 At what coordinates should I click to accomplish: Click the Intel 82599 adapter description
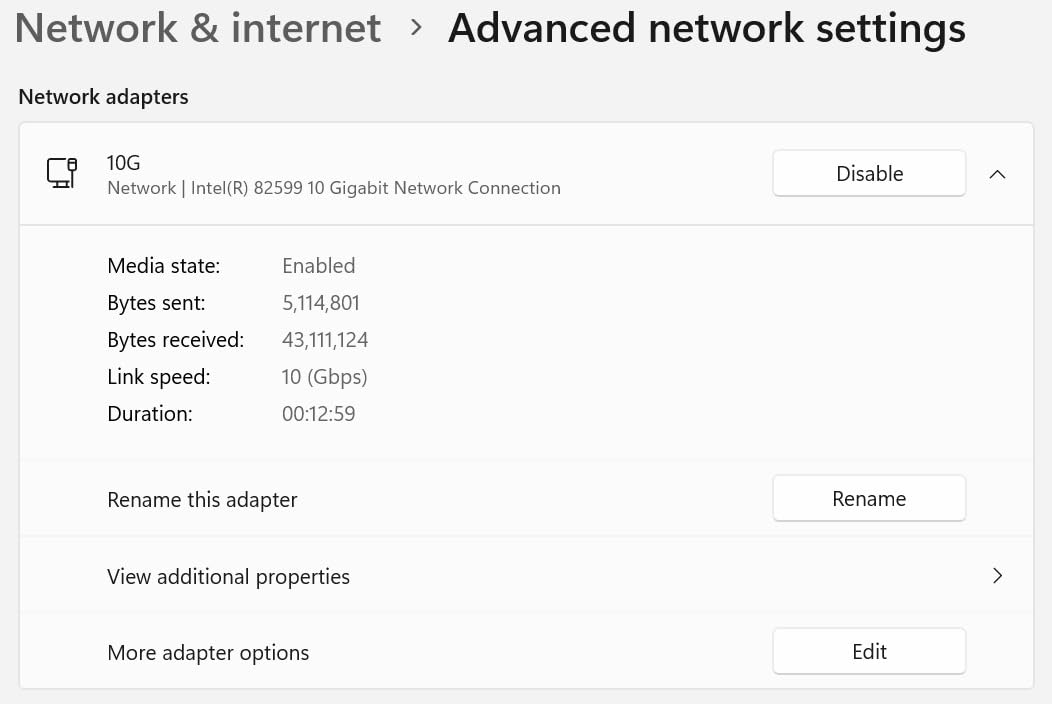[333, 188]
